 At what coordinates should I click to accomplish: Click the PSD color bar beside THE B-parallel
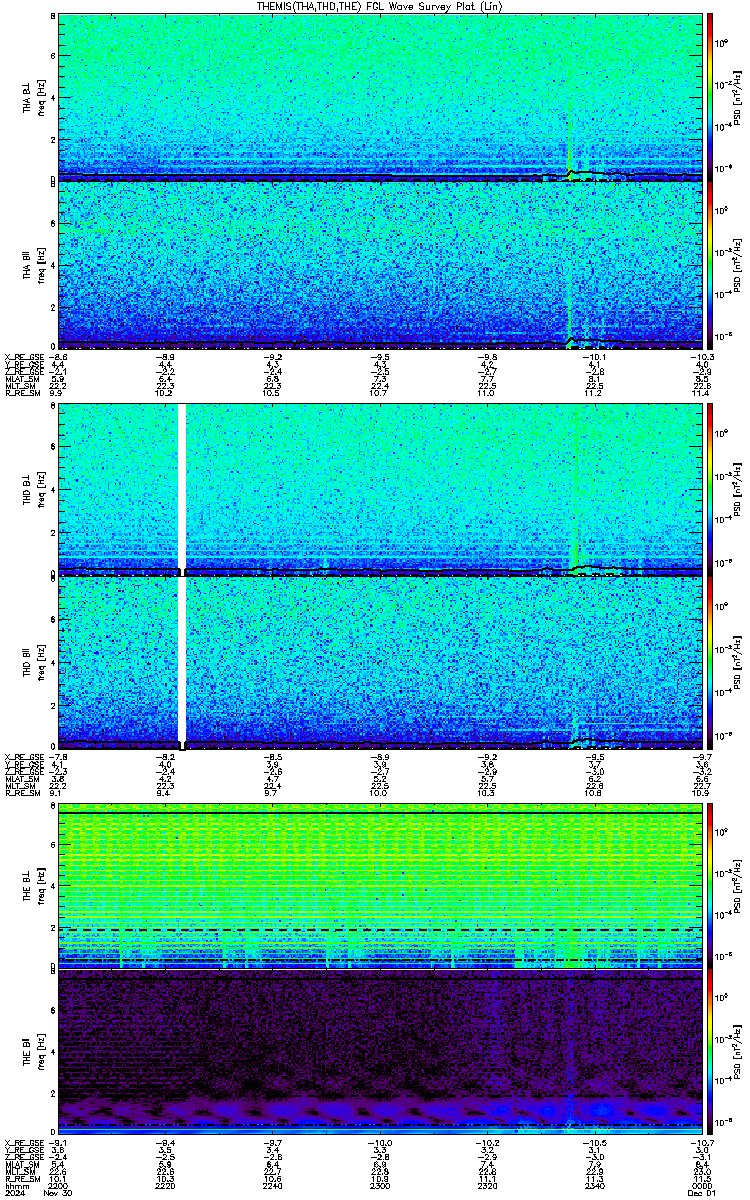tap(711, 1053)
